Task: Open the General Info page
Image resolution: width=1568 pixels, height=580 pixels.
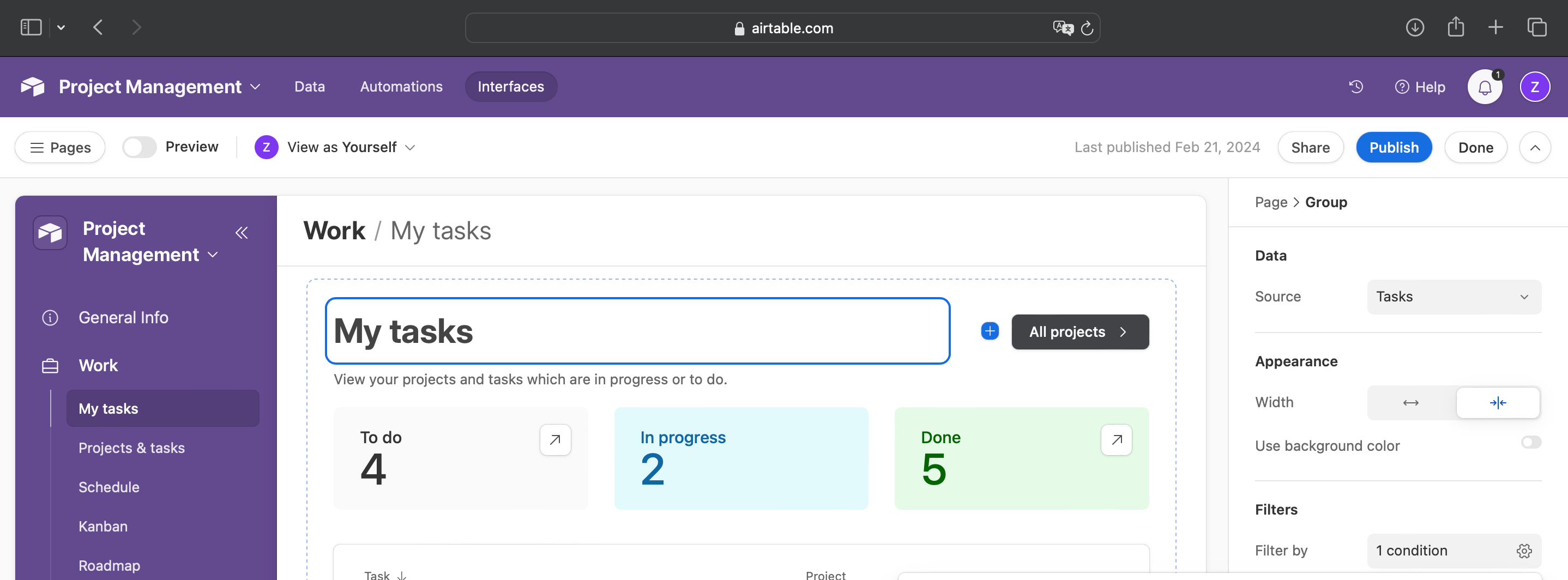Action: pyautogui.click(x=123, y=318)
